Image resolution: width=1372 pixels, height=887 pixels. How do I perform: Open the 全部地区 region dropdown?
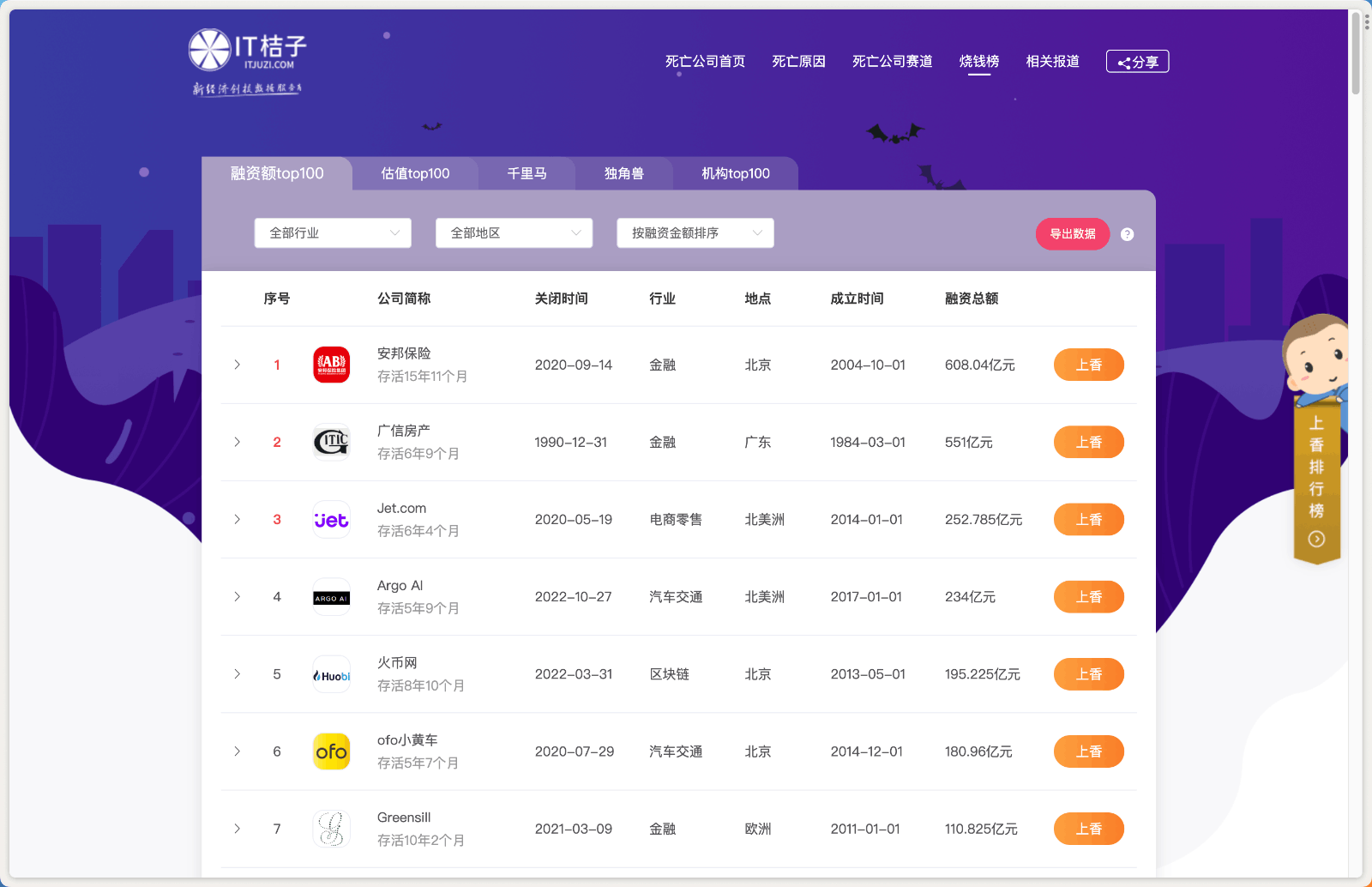pyautogui.click(x=514, y=233)
